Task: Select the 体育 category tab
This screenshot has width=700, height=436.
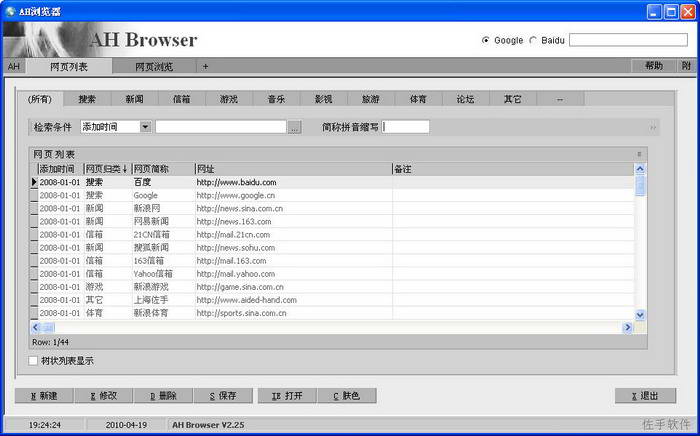Action: coord(418,99)
